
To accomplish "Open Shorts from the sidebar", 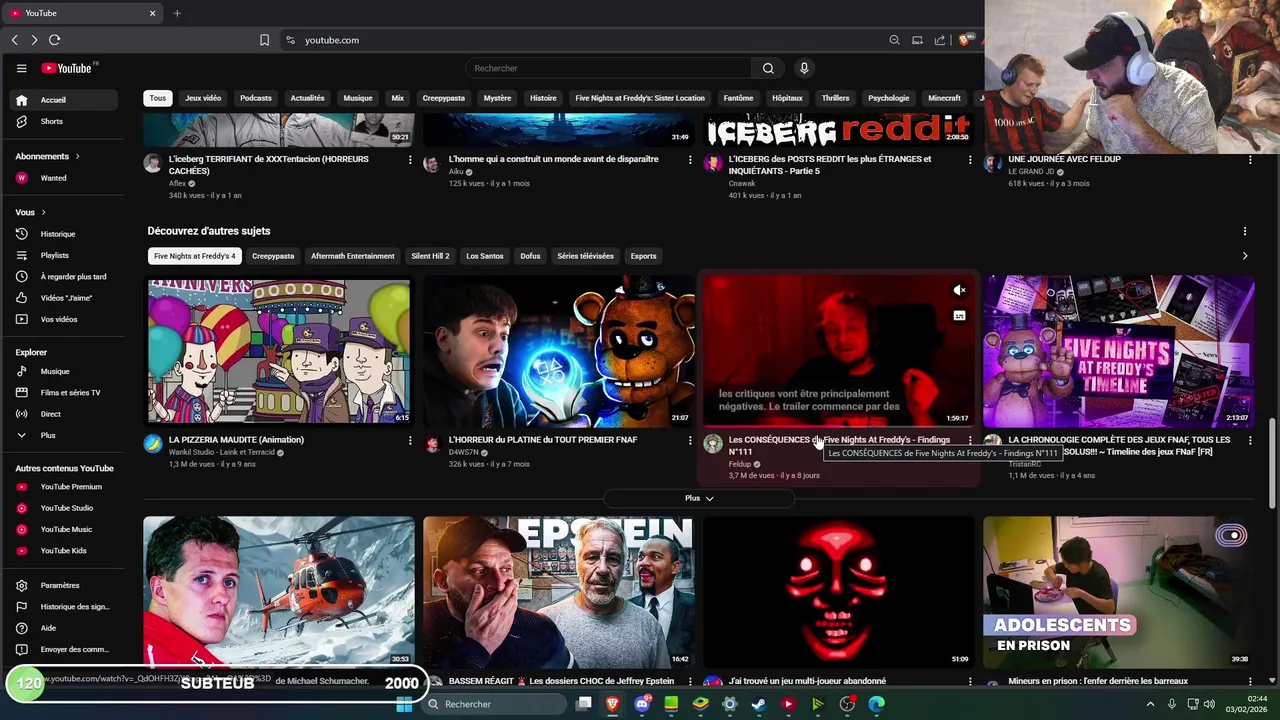I will point(63,121).
